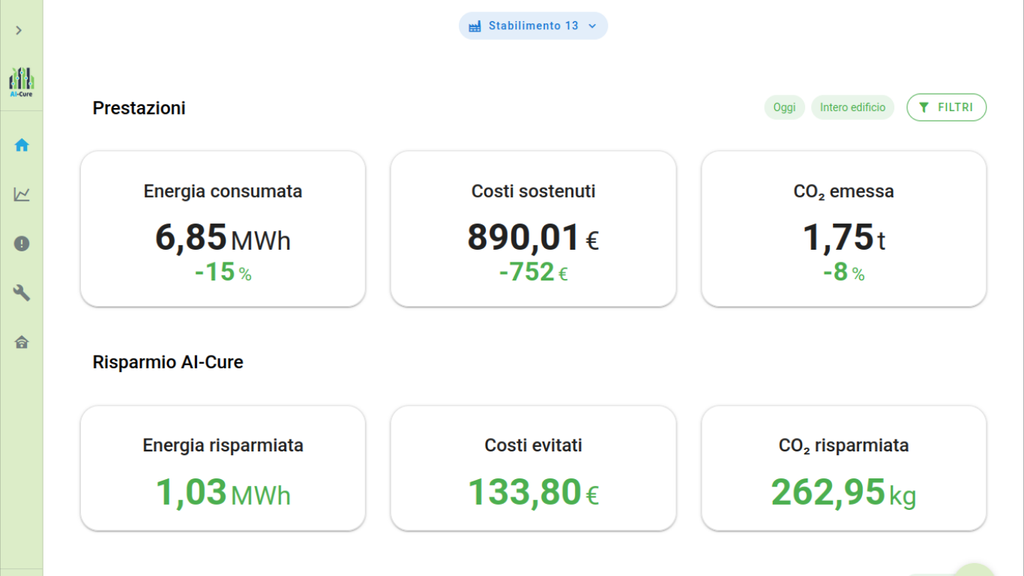Click the factory icon beside Stabilimento 13
The height and width of the screenshot is (576, 1024).
coord(475,26)
